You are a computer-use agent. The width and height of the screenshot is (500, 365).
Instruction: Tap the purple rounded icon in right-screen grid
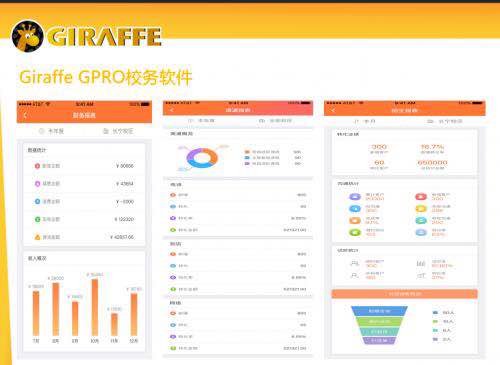point(355,197)
